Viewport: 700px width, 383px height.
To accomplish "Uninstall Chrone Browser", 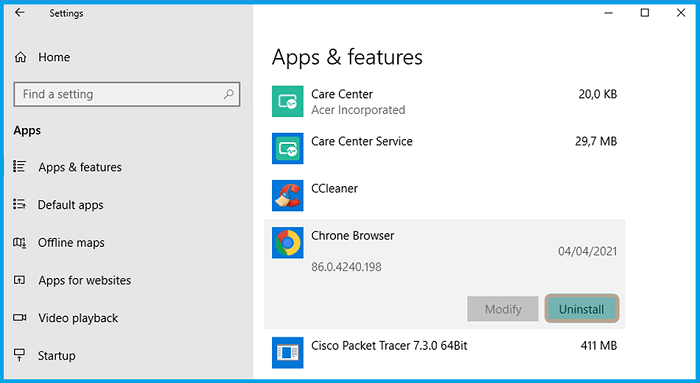I will 582,308.
